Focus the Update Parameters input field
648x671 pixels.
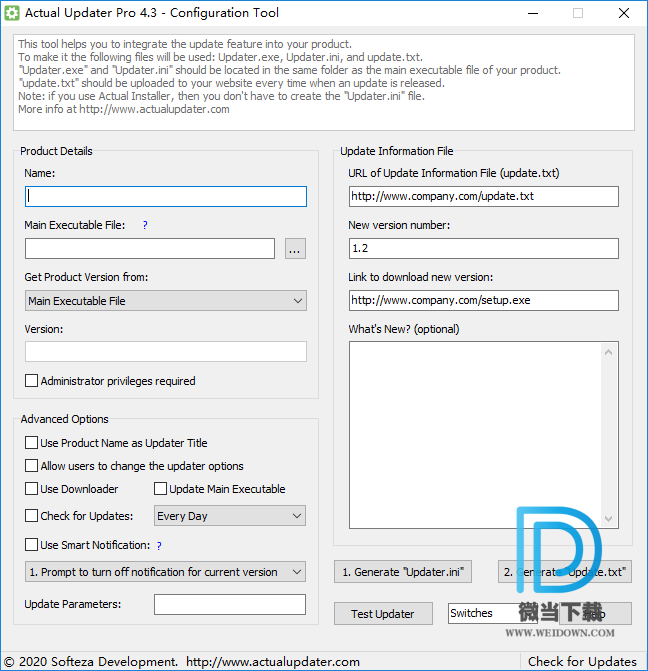230,604
